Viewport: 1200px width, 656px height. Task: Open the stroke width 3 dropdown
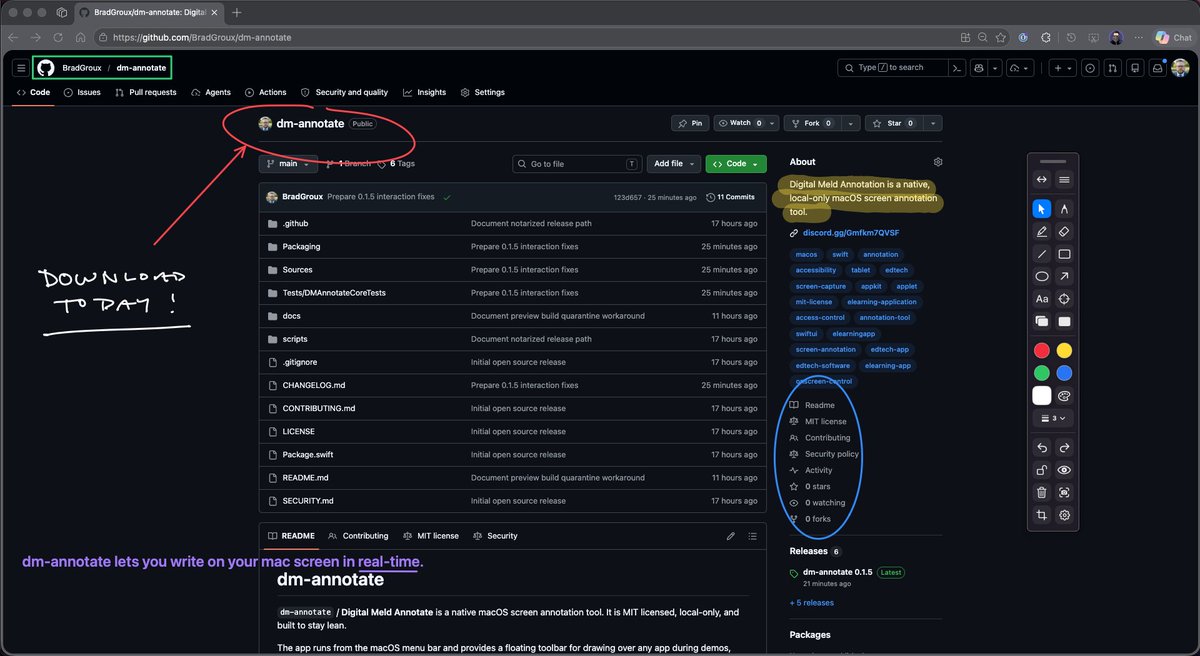(1054, 418)
